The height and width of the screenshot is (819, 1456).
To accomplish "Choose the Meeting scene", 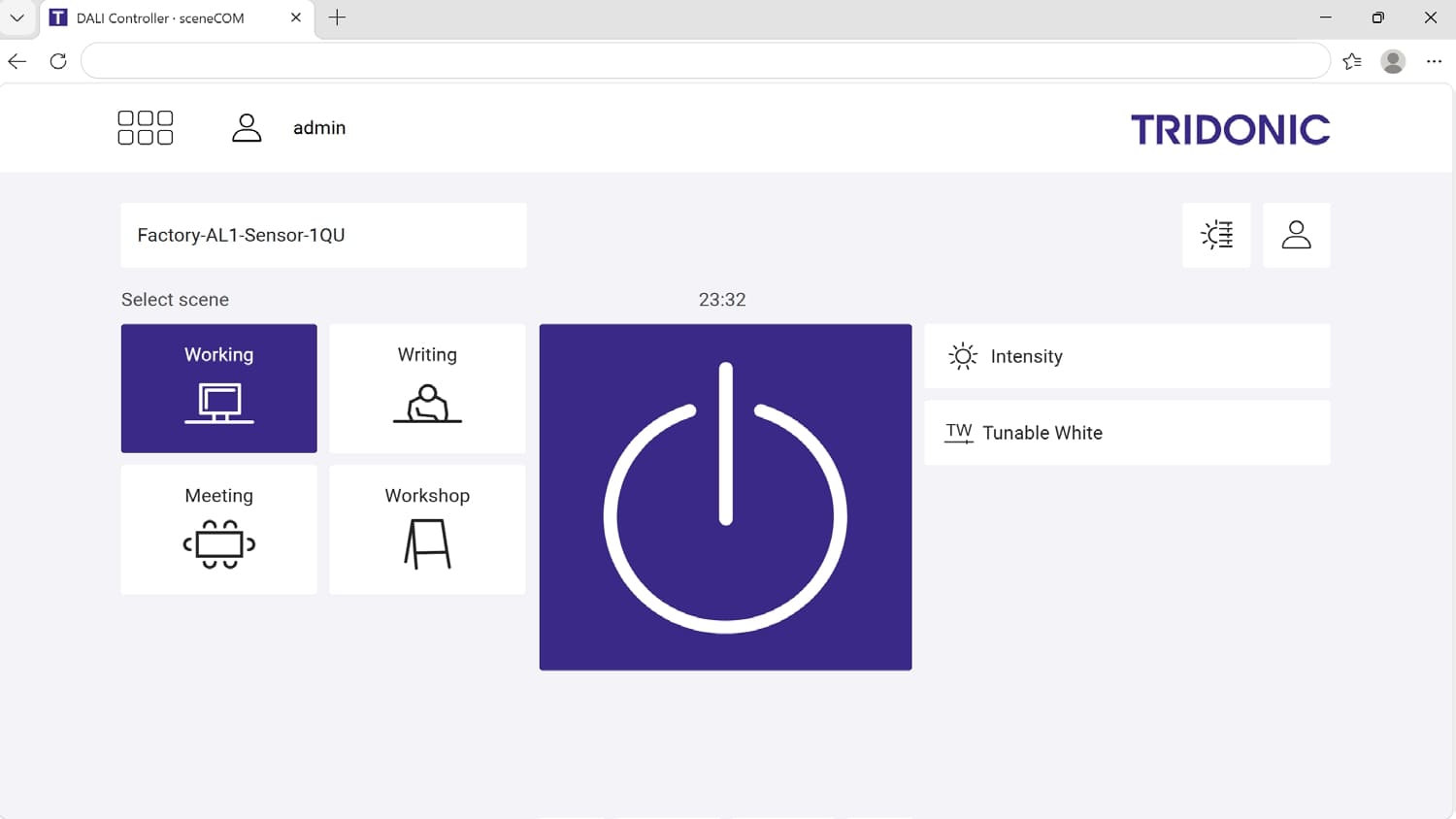I will pyautogui.click(x=219, y=529).
